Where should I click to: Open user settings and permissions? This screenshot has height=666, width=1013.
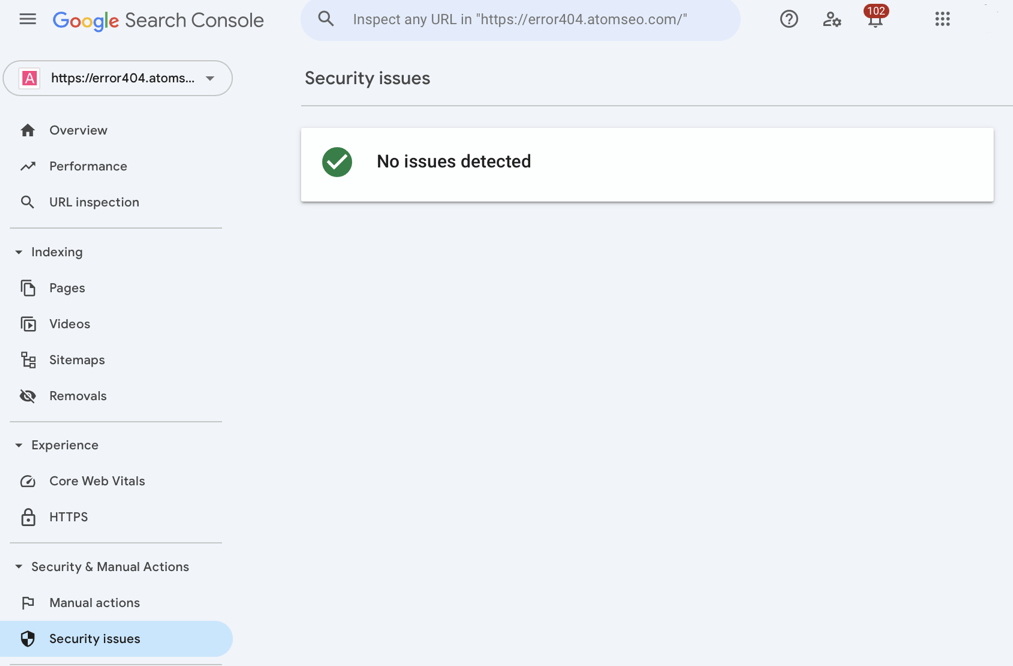click(832, 19)
